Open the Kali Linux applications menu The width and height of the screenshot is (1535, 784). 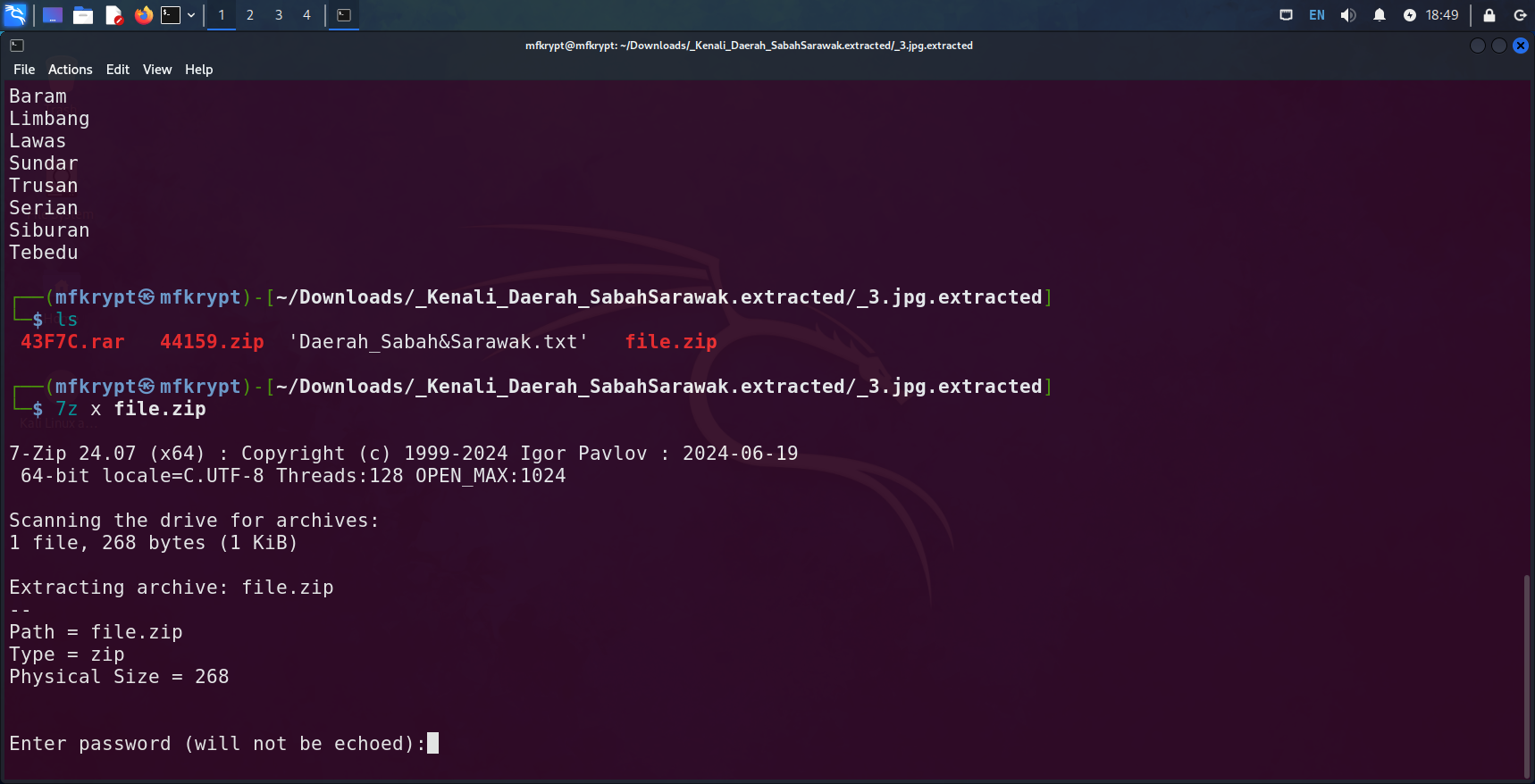(15, 15)
